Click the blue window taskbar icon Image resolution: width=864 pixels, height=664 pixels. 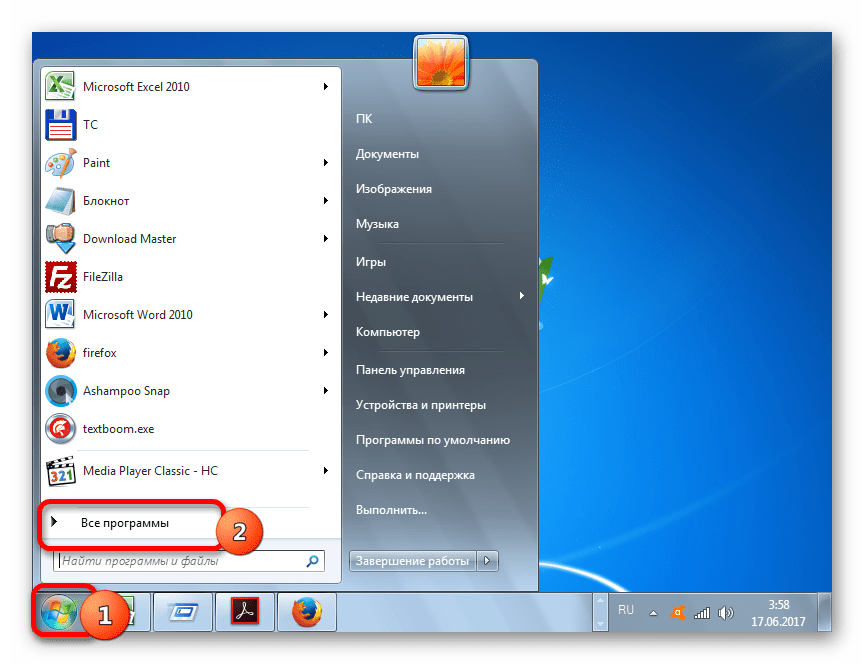point(183,612)
